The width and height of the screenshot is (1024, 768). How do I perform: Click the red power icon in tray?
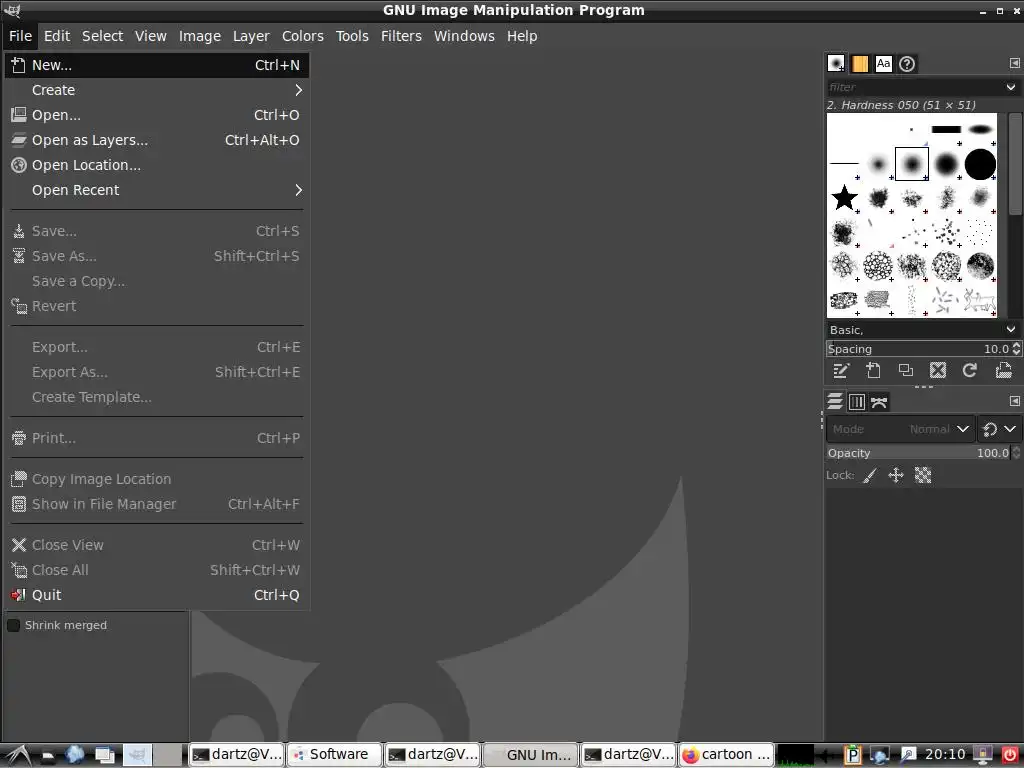pos(1010,755)
